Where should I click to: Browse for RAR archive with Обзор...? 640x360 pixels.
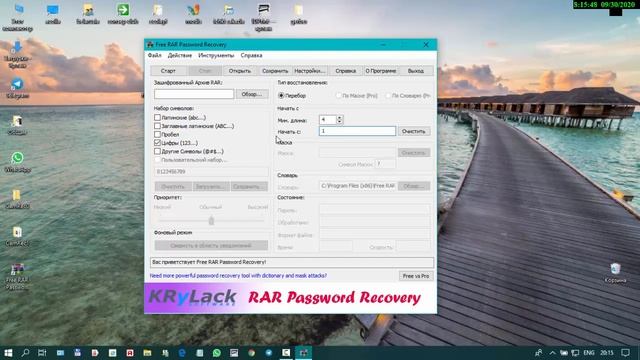point(252,94)
